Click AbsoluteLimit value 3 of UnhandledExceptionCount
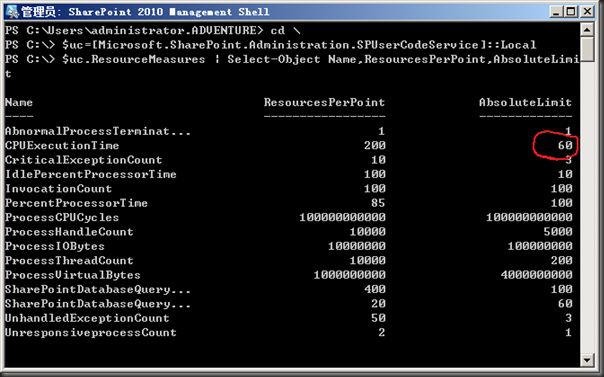This screenshot has width=604, height=377. [x=569, y=318]
